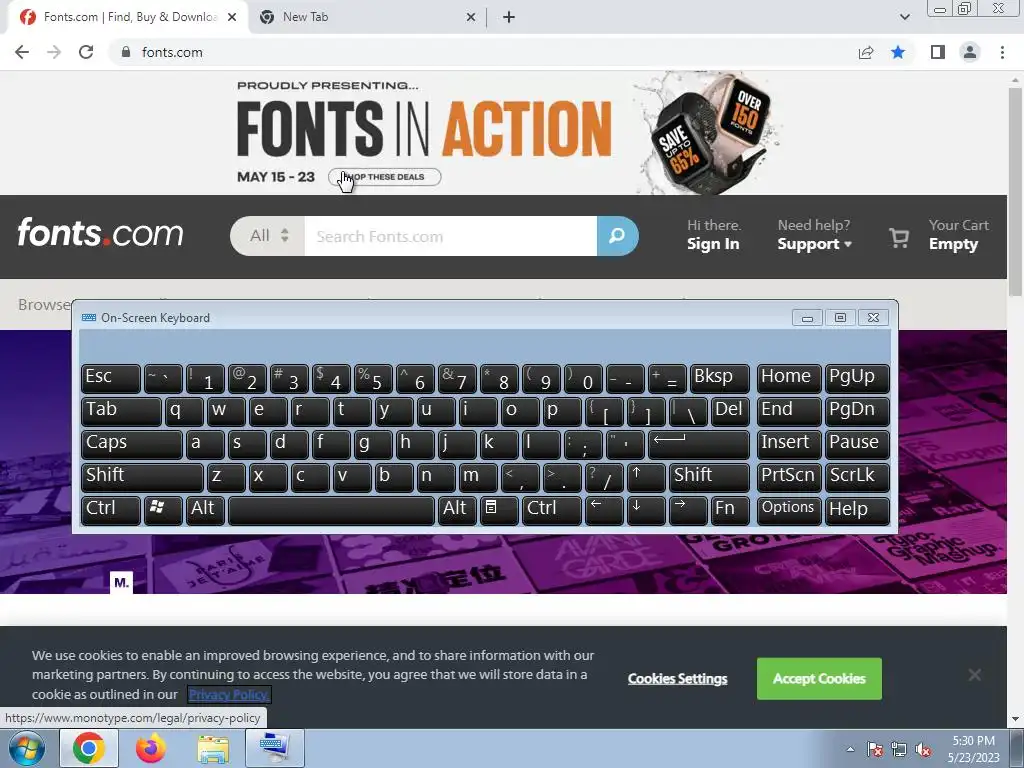Reload the page
1024x768 pixels.
[86, 52]
